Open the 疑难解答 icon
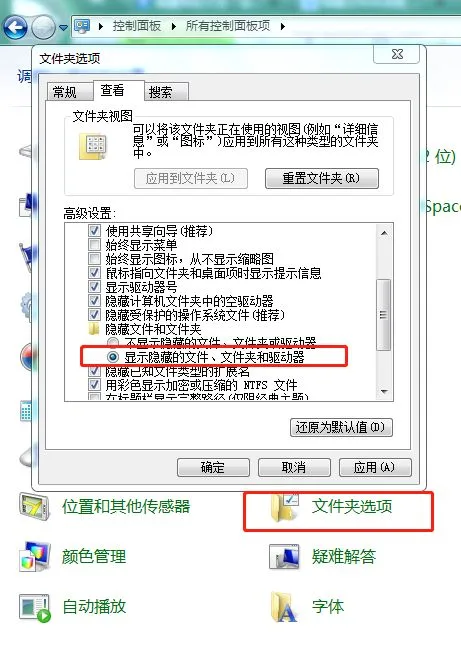Image resolution: width=461 pixels, height=655 pixels. [x=284, y=557]
